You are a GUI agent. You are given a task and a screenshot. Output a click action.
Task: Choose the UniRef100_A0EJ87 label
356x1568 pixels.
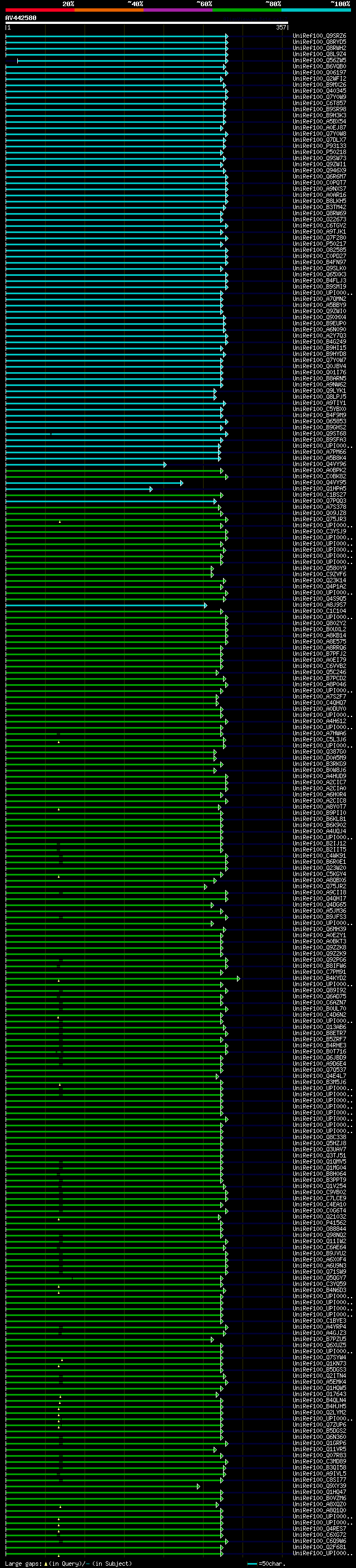pos(319,128)
